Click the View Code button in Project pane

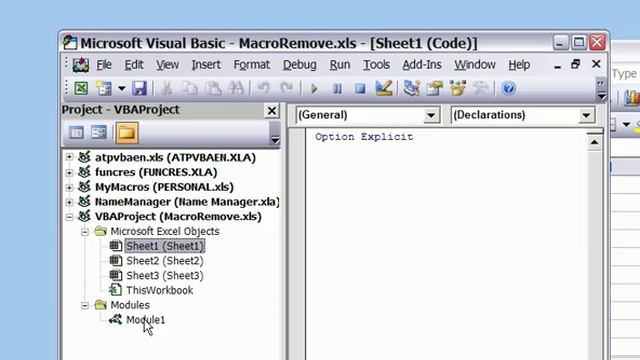[x=76, y=133]
